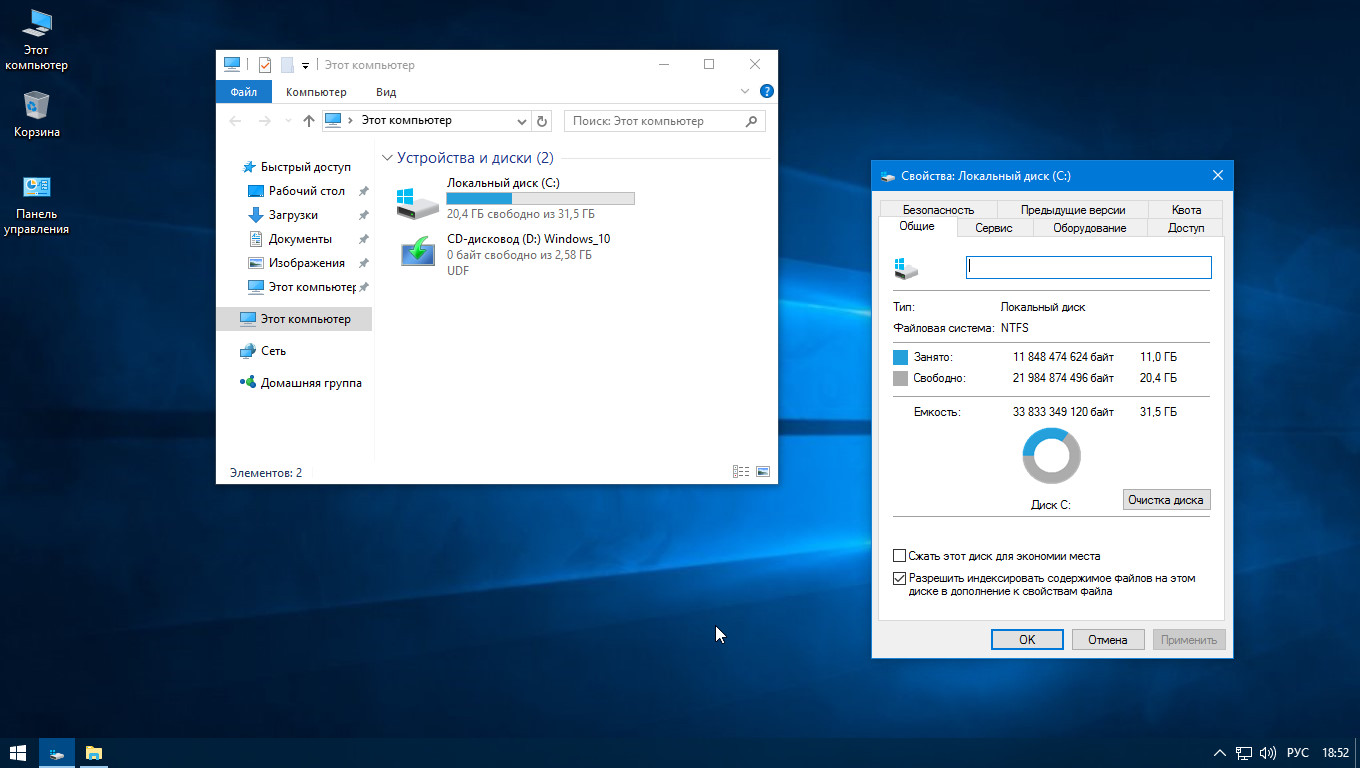
Task: Click the volume icon in the system tray
Action: (1268, 753)
